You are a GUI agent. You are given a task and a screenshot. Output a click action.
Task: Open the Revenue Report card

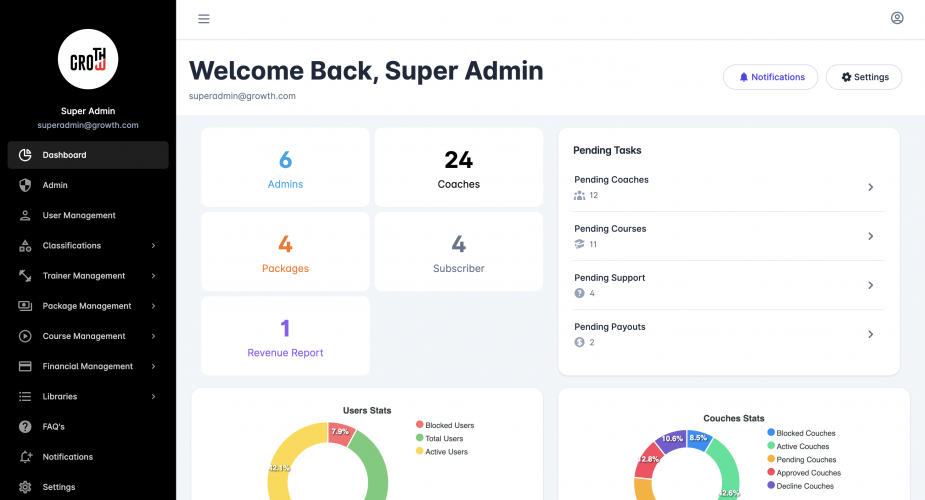point(286,336)
